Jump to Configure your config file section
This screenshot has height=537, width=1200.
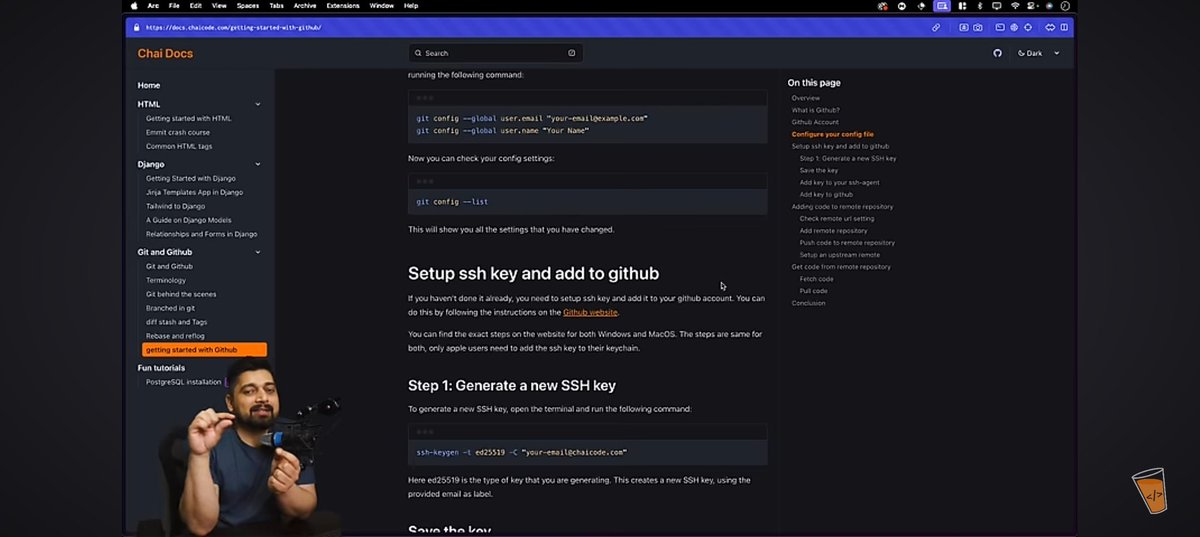(833, 134)
